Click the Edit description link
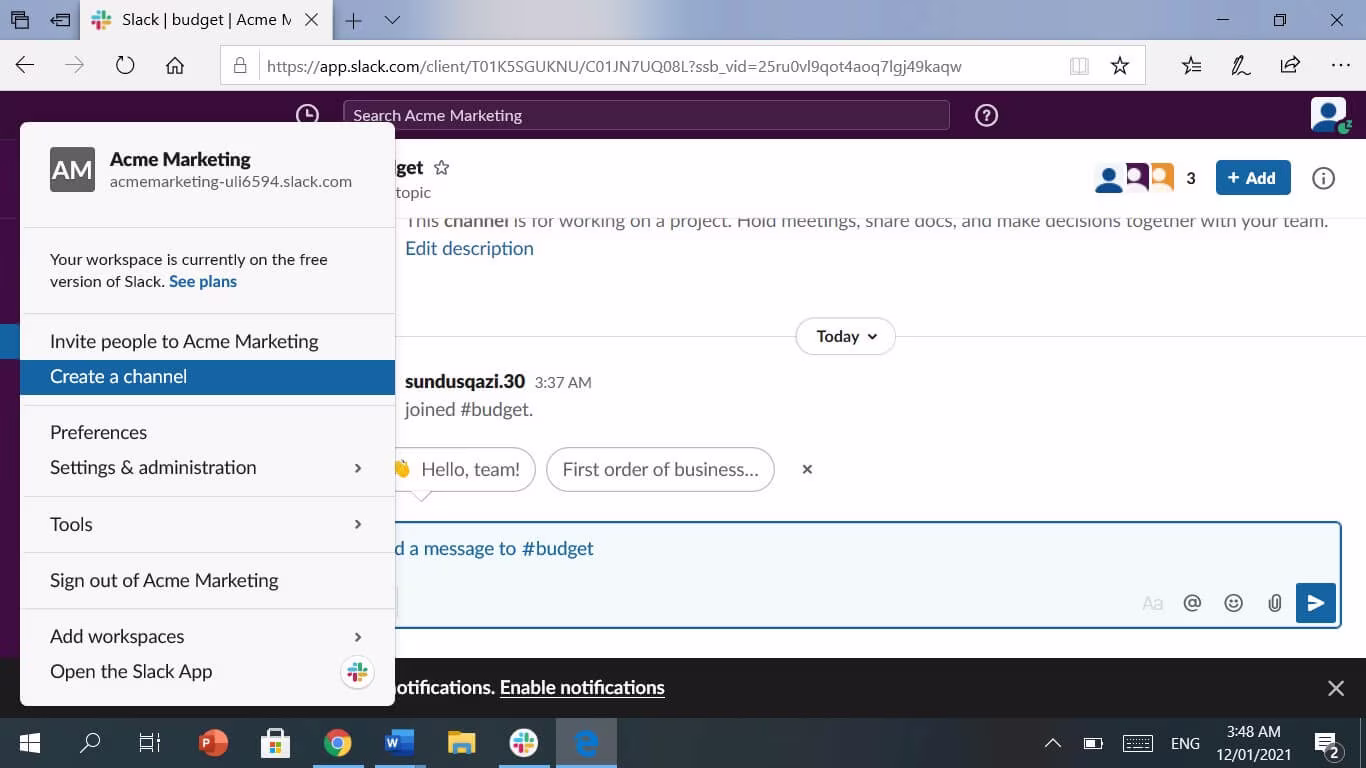 [469, 249]
